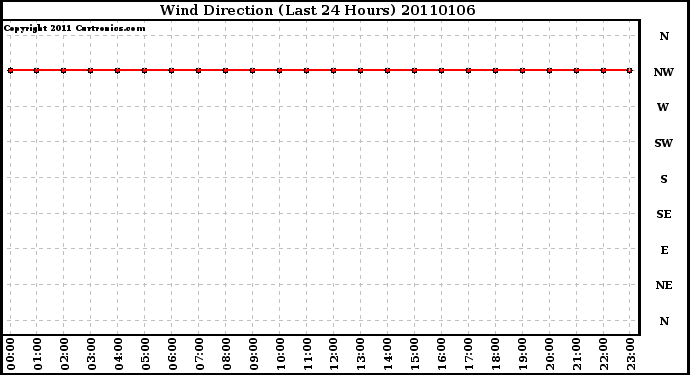The width and height of the screenshot is (690, 375).
Task: Click the 15:00 time axis label
Action: (415, 354)
